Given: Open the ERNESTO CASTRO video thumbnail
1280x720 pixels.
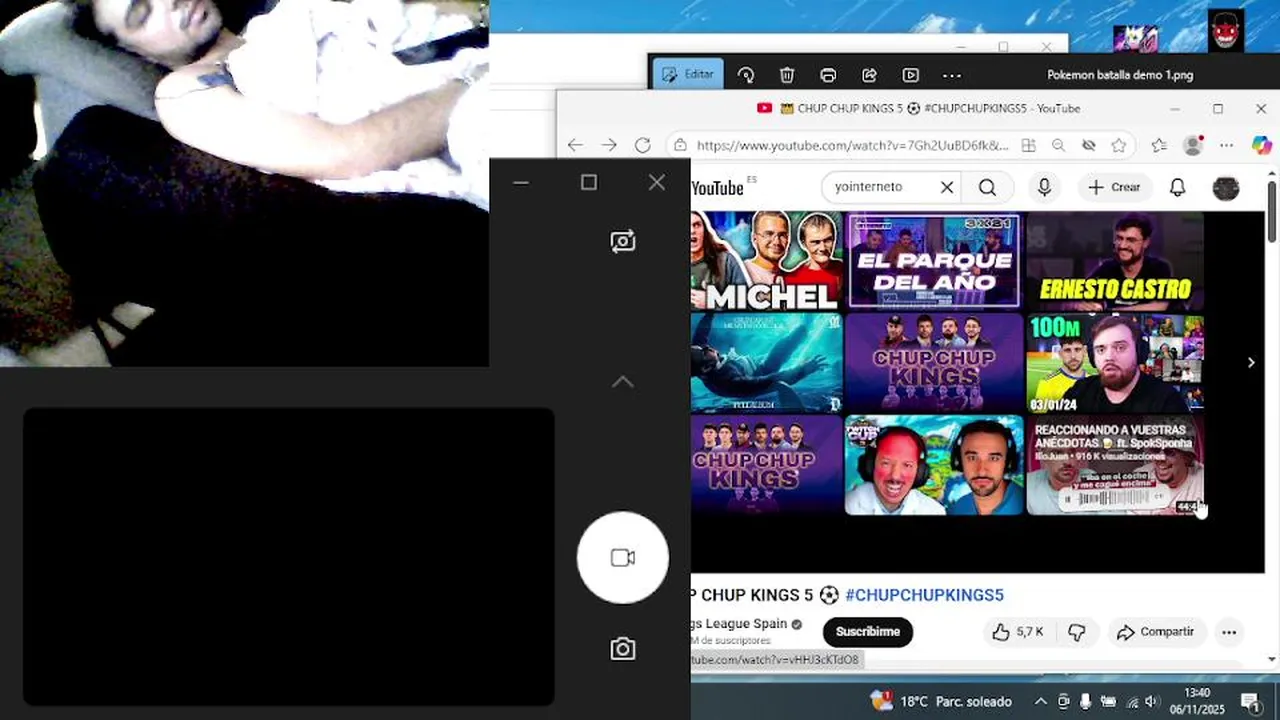Looking at the screenshot, I should tap(1115, 260).
